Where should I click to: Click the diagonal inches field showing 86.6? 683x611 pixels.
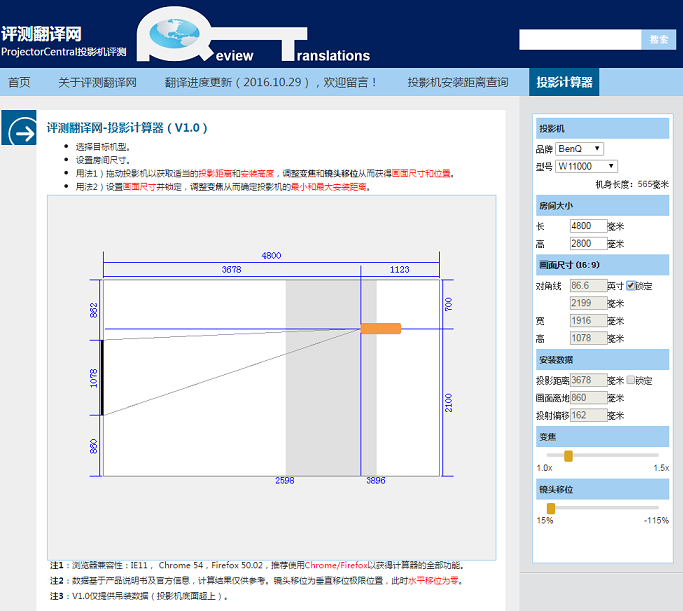coord(588,286)
